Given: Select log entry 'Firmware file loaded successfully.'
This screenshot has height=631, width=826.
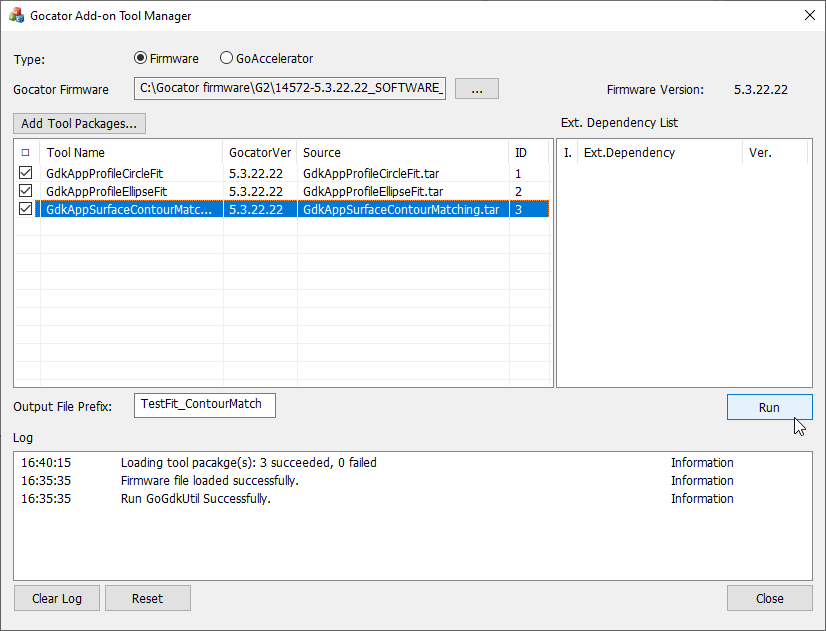Looking at the screenshot, I should click(x=210, y=480).
